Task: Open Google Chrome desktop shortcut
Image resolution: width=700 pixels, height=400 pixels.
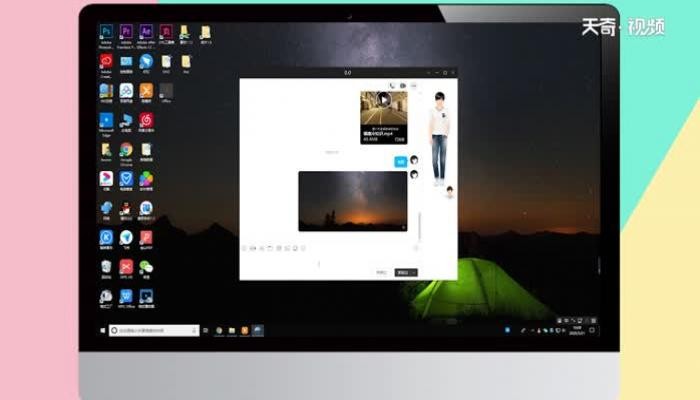Action: [126, 150]
